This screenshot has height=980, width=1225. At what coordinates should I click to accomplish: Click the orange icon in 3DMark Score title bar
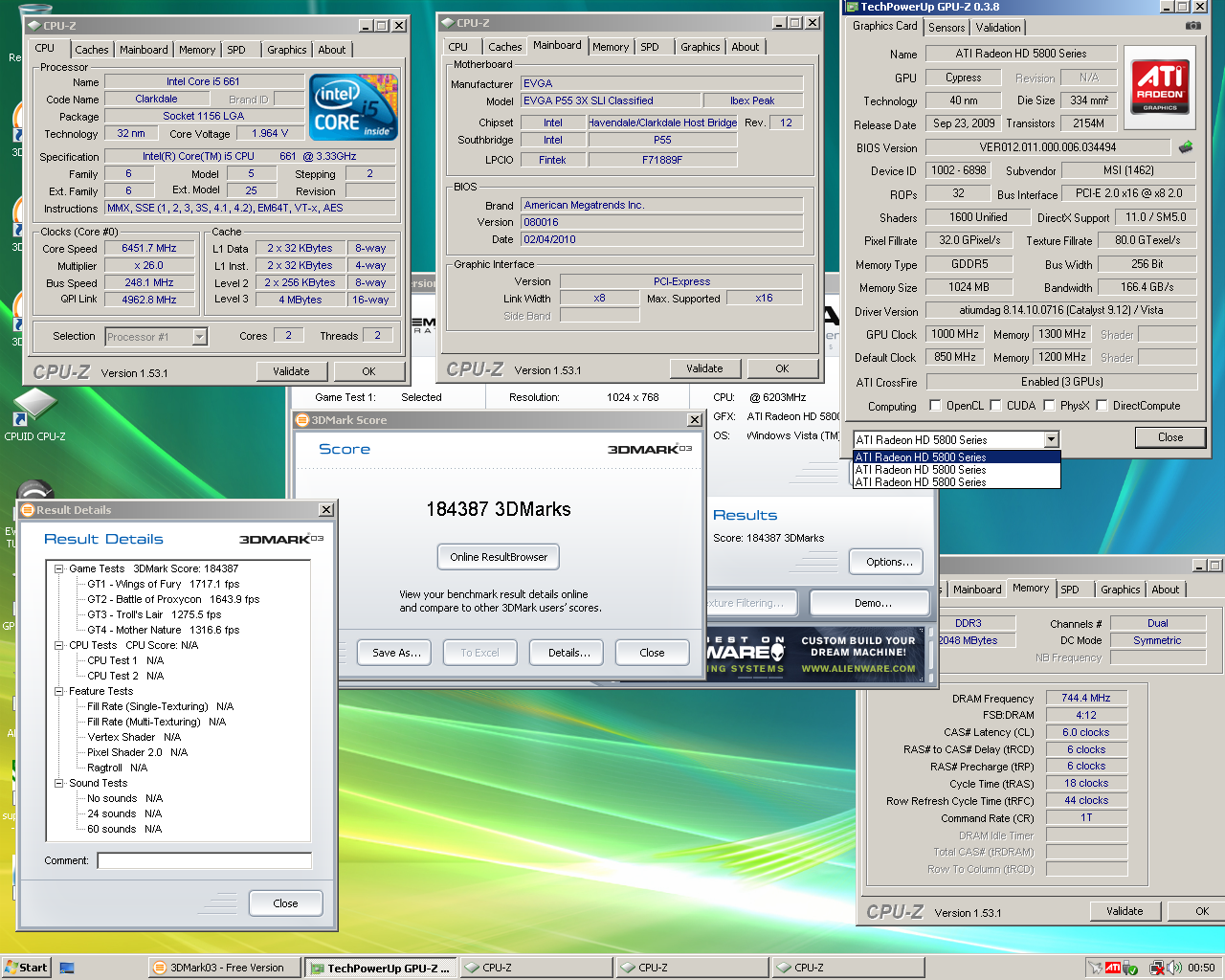click(x=302, y=419)
